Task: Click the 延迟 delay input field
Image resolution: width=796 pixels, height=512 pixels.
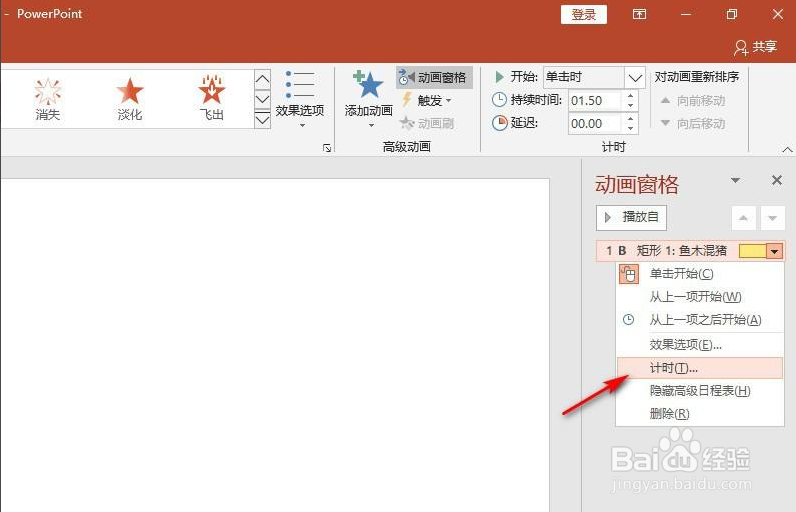Action: pyautogui.click(x=594, y=123)
